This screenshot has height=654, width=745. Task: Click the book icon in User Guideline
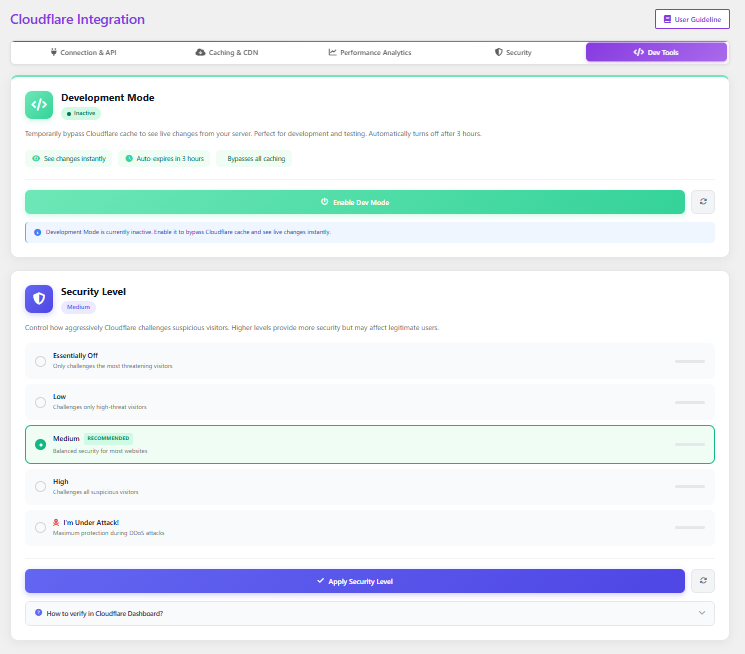[667, 19]
